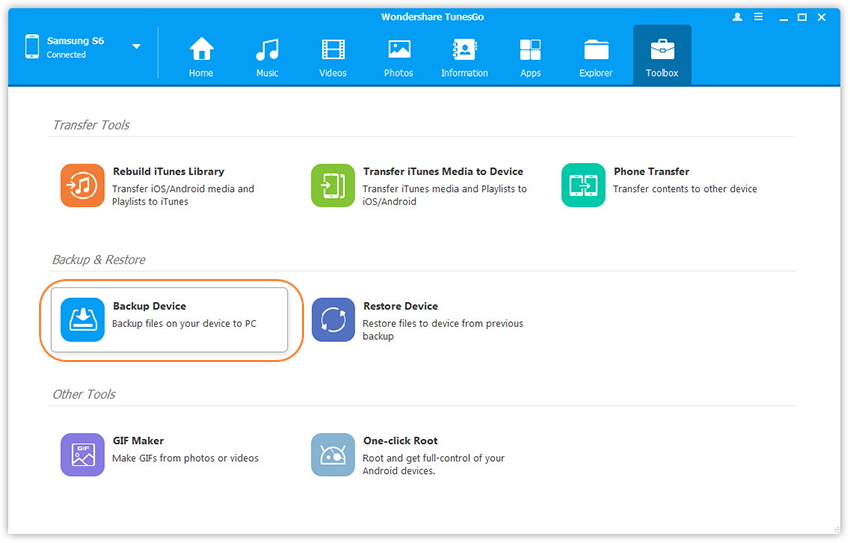Screen dimensions: 850x543
Task: Expand the Samsung S6 device dropdown arrow
Action: point(137,47)
